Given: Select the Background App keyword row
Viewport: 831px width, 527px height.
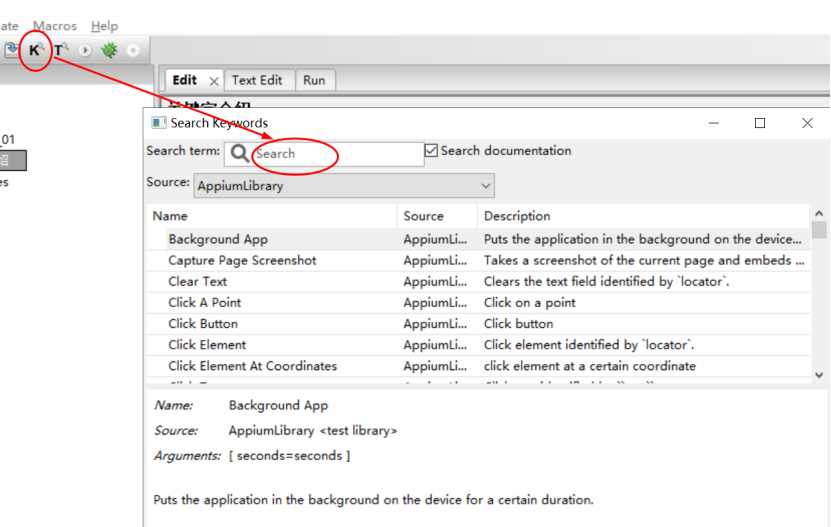Looking at the screenshot, I should [479, 239].
